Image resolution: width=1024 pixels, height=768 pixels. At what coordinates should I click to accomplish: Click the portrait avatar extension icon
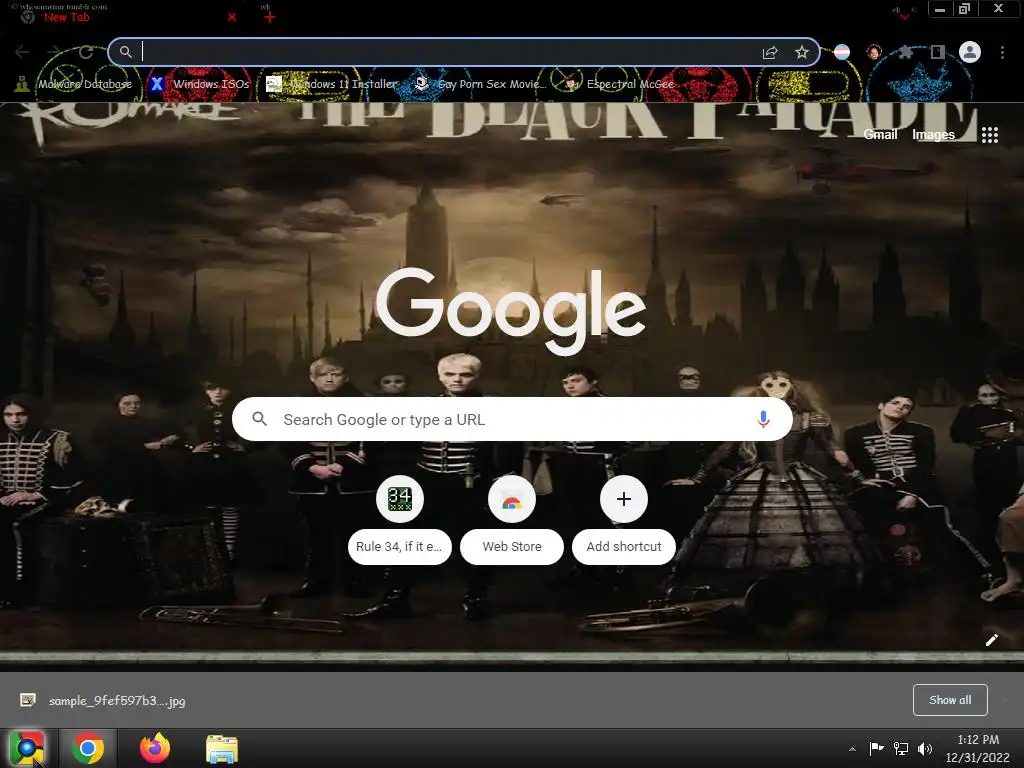tap(874, 52)
